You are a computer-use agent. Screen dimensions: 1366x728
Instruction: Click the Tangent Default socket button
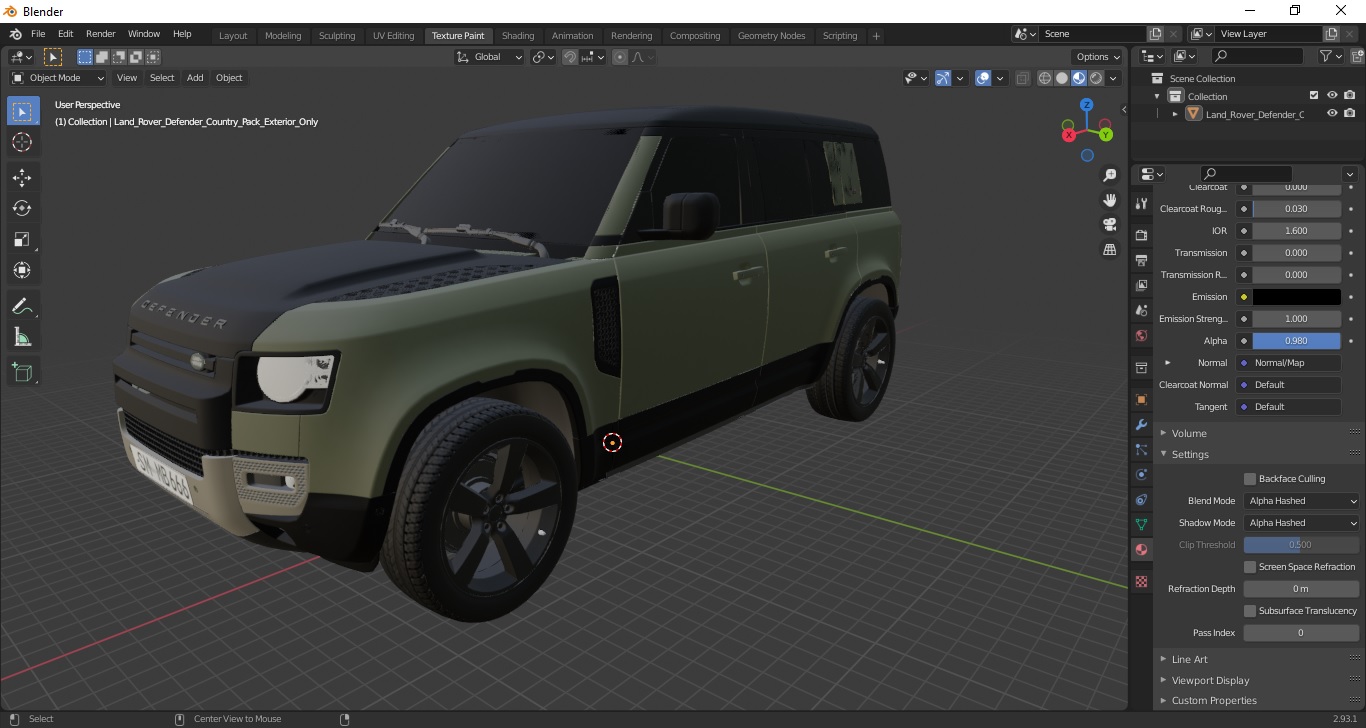tap(1288, 407)
